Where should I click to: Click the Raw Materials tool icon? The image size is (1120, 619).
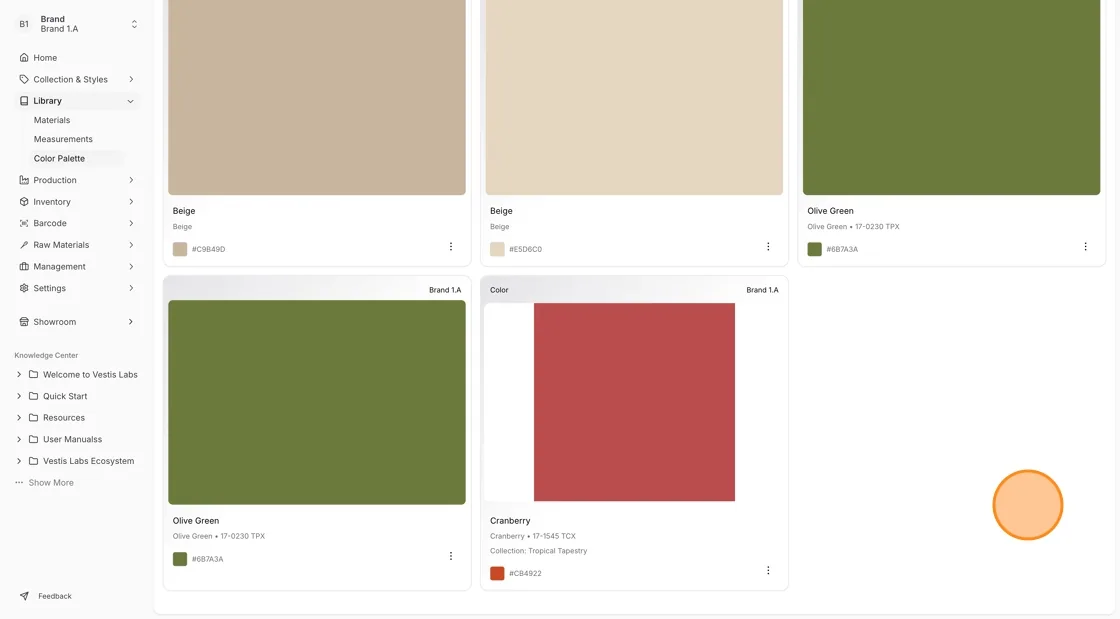tap(24, 245)
